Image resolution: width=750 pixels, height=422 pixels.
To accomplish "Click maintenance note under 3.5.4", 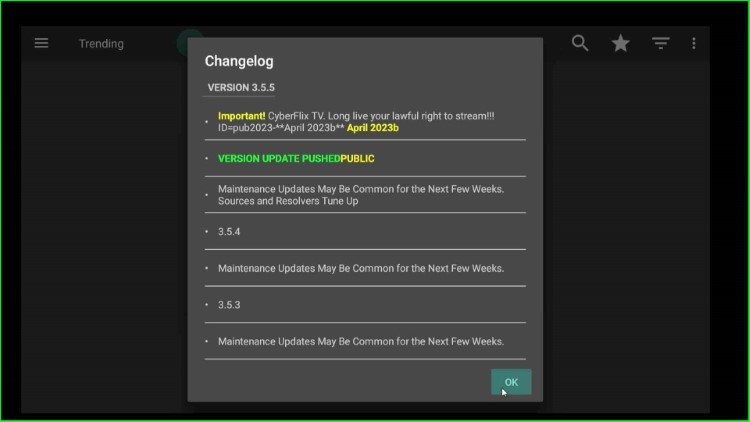I will [361, 268].
